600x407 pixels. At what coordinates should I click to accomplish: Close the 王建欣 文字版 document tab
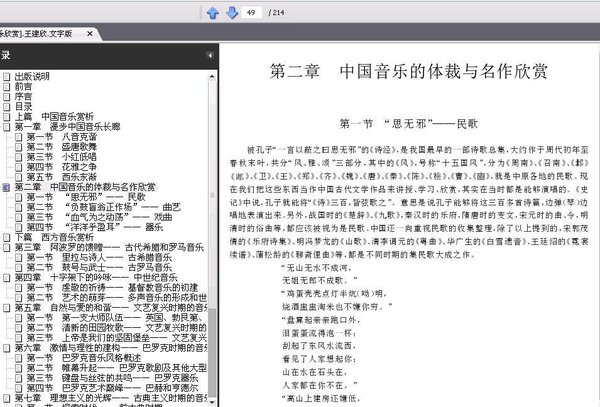pos(90,34)
